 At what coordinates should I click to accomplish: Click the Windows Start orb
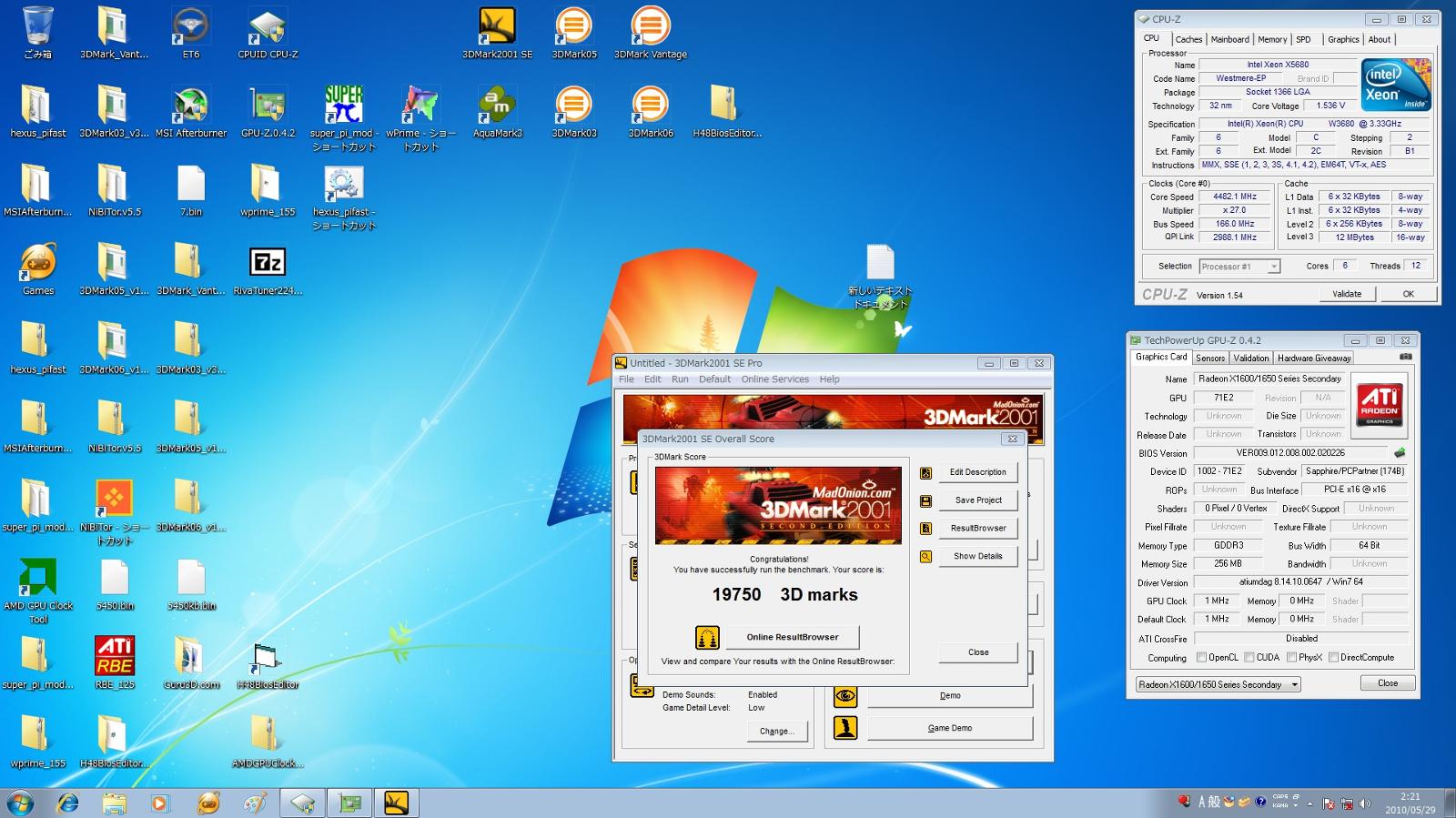(x=21, y=803)
